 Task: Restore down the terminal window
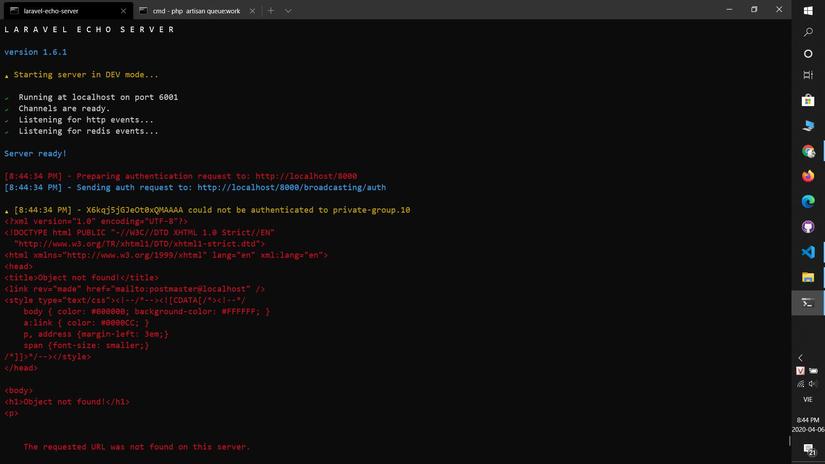pyautogui.click(x=754, y=9)
